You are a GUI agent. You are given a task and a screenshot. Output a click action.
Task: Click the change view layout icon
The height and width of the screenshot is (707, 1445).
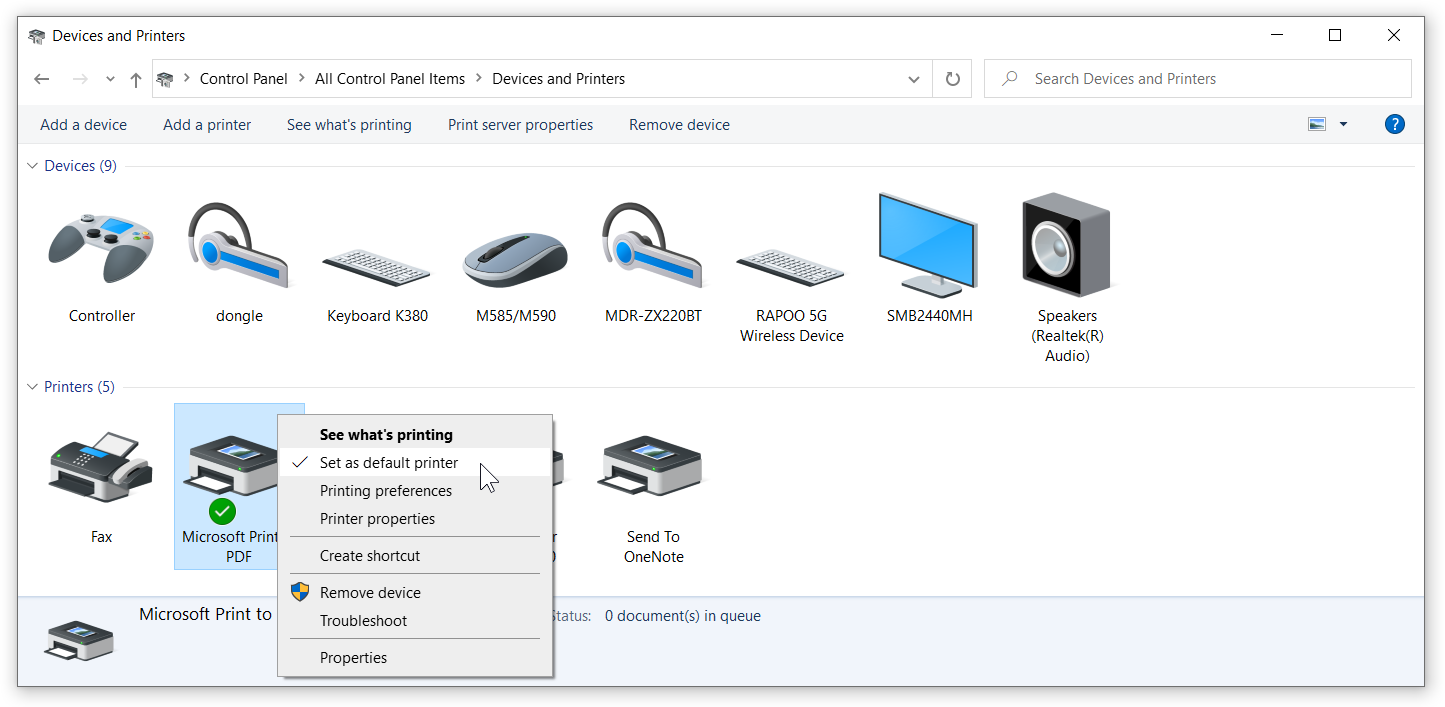[1317, 125]
